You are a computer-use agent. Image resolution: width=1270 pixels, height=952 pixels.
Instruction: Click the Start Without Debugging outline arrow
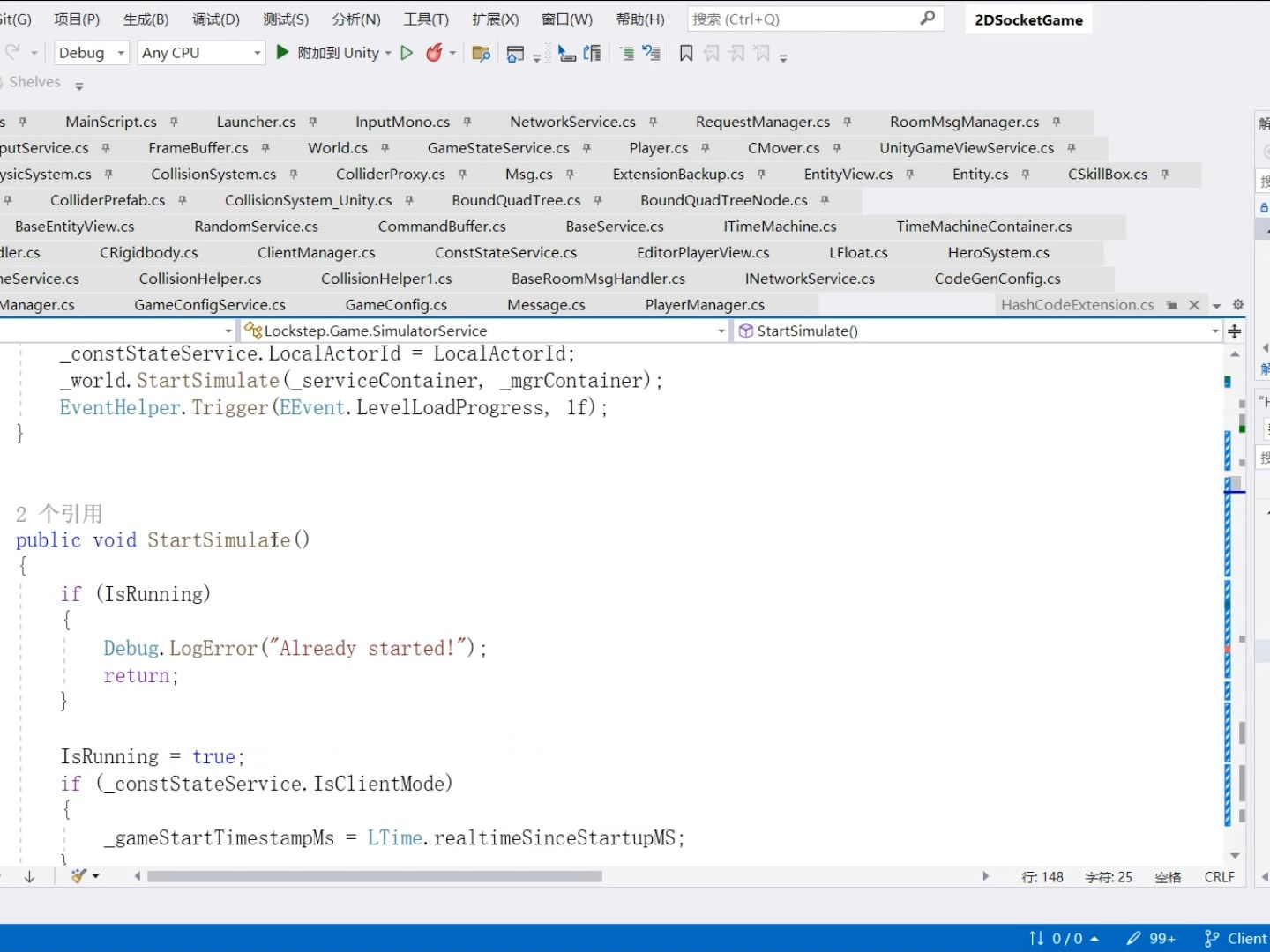[x=407, y=53]
